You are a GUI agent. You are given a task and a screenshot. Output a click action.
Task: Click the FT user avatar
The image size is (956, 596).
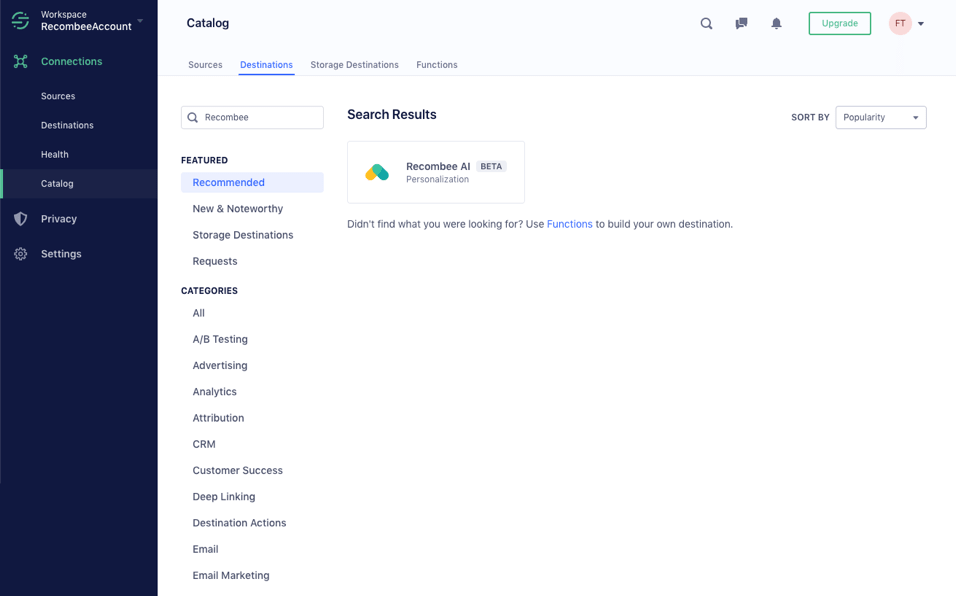pyautogui.click(x=900, y=23)
